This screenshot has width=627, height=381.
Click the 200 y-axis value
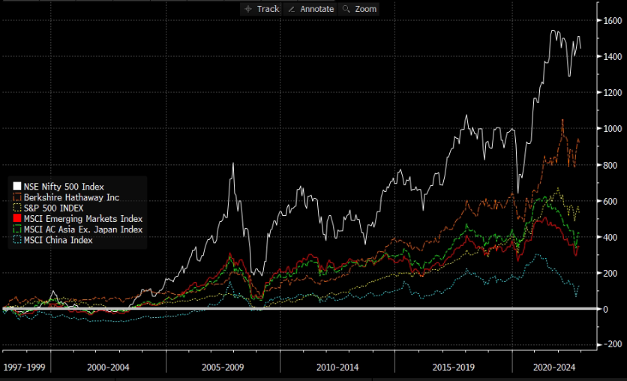click(610, 273)
